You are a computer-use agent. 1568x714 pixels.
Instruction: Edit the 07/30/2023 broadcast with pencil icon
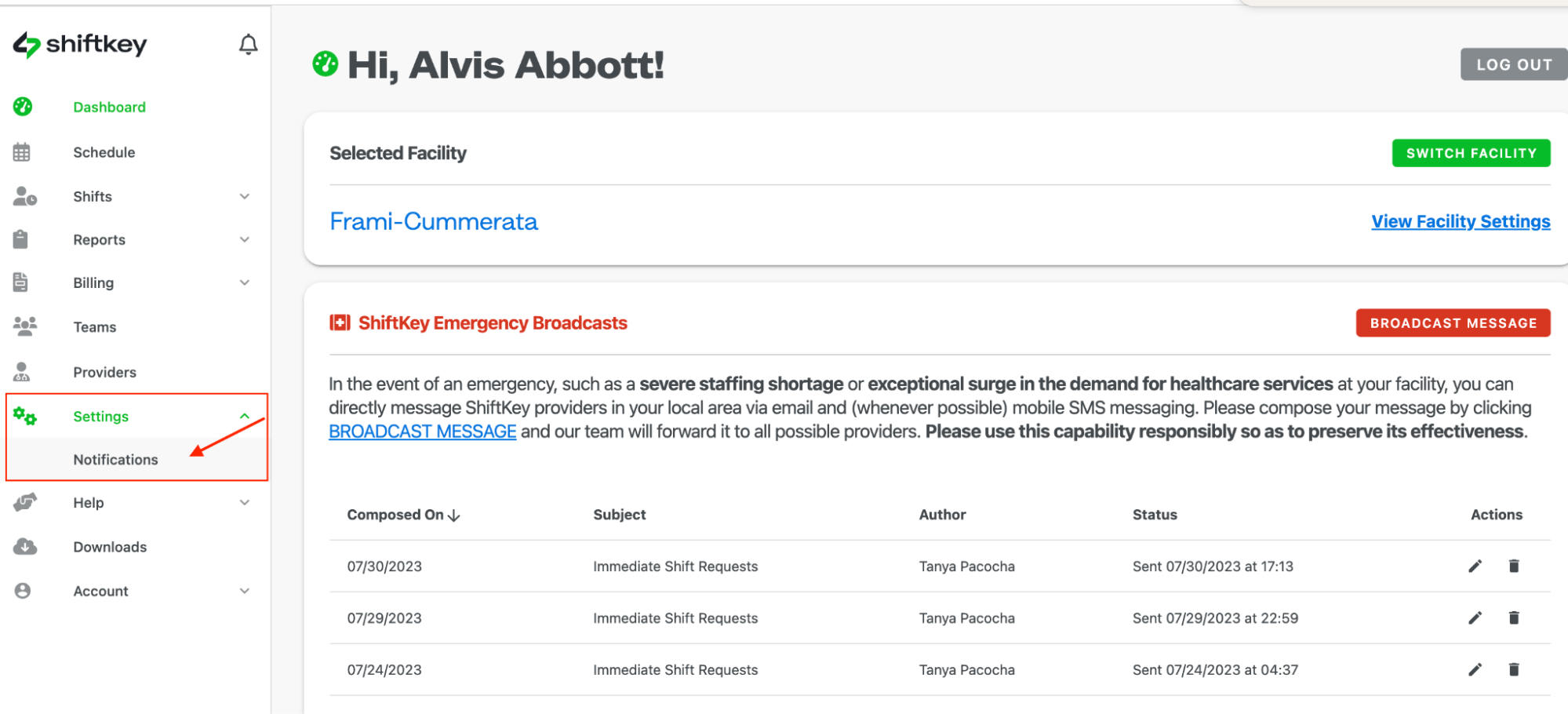[1475, 566]
